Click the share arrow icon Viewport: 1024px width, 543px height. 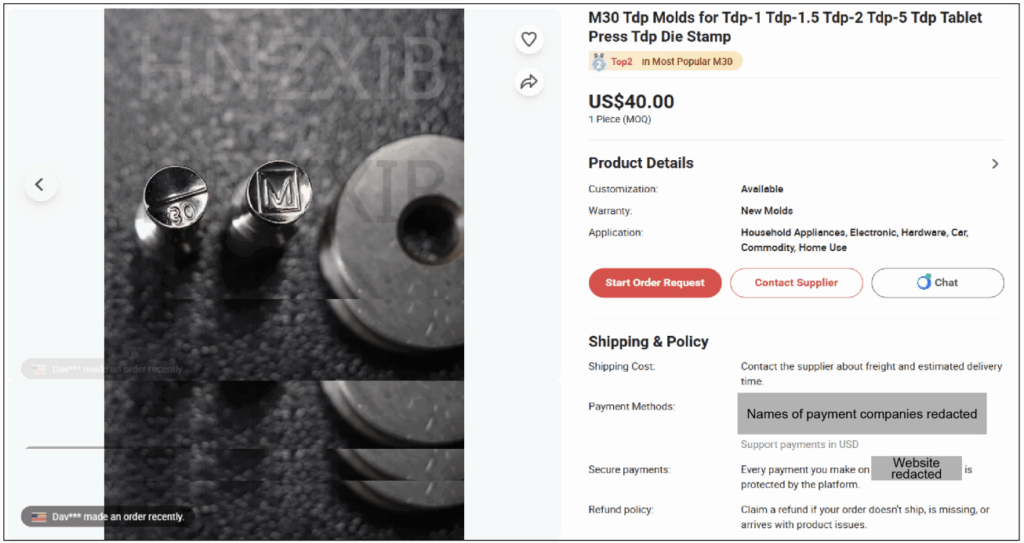click(529, 82)
